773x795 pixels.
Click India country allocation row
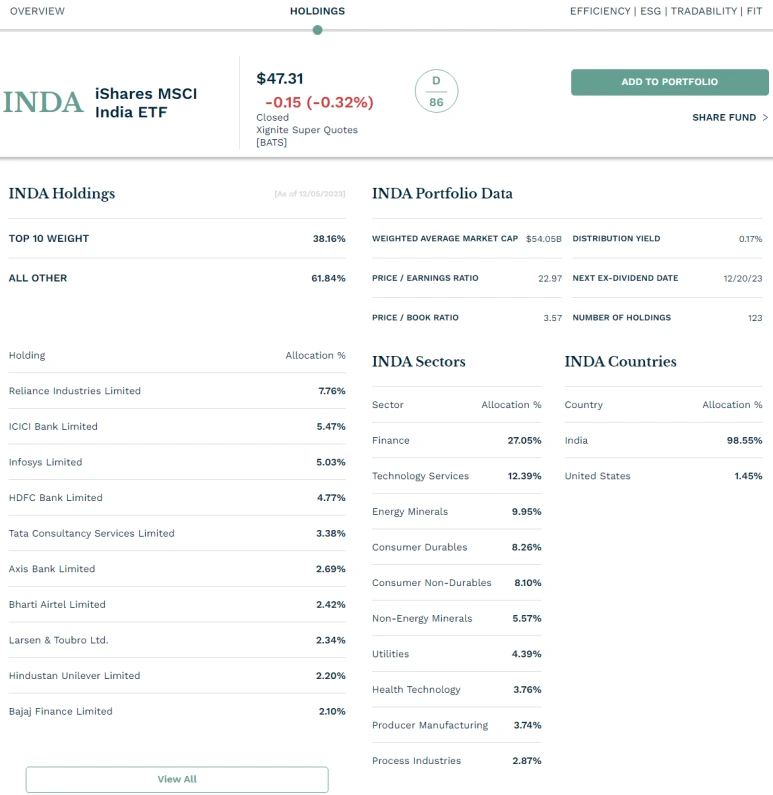(664, 441)
